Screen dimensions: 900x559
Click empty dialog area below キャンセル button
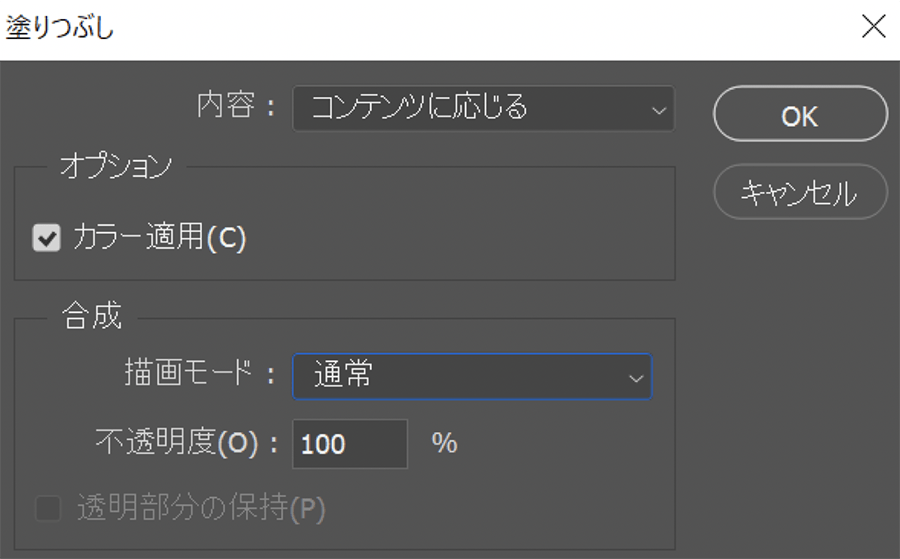pos(790,380)
